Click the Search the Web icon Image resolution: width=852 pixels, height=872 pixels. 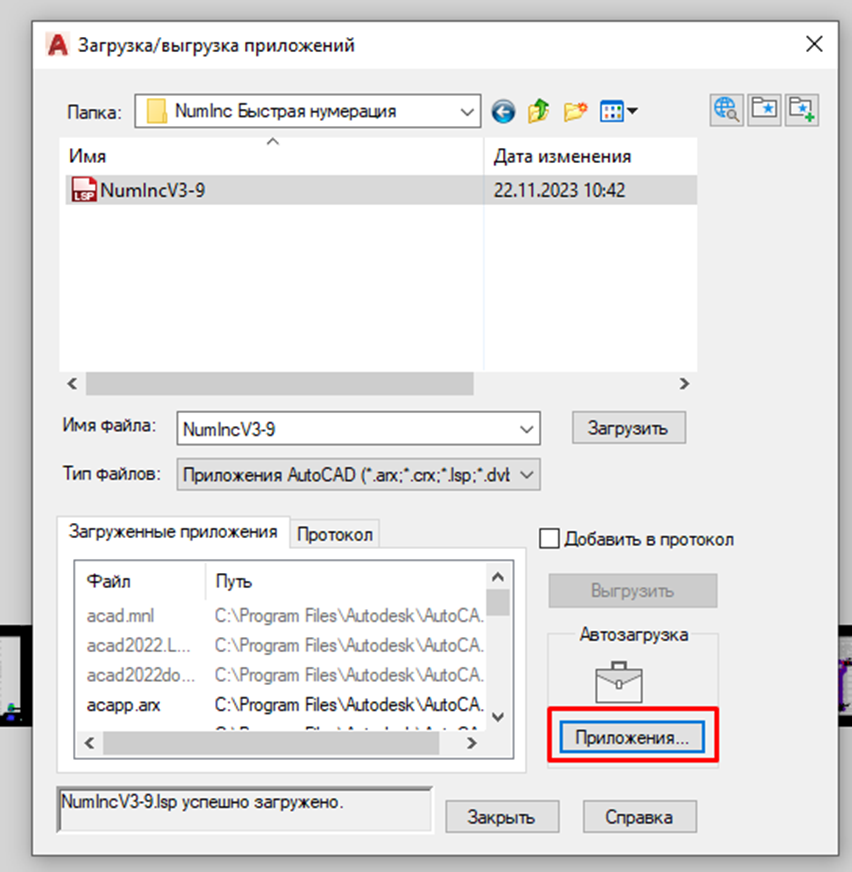(727, 111)
